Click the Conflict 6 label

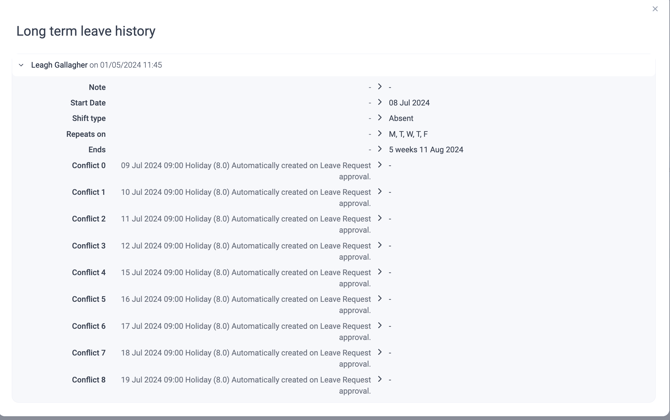click(88, 326)
